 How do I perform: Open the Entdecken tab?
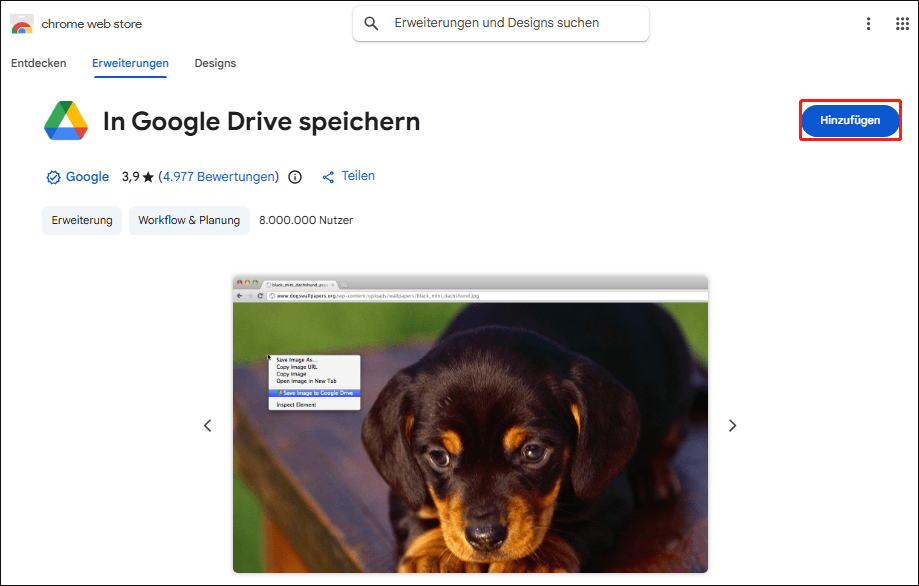[x=38, y=63]
